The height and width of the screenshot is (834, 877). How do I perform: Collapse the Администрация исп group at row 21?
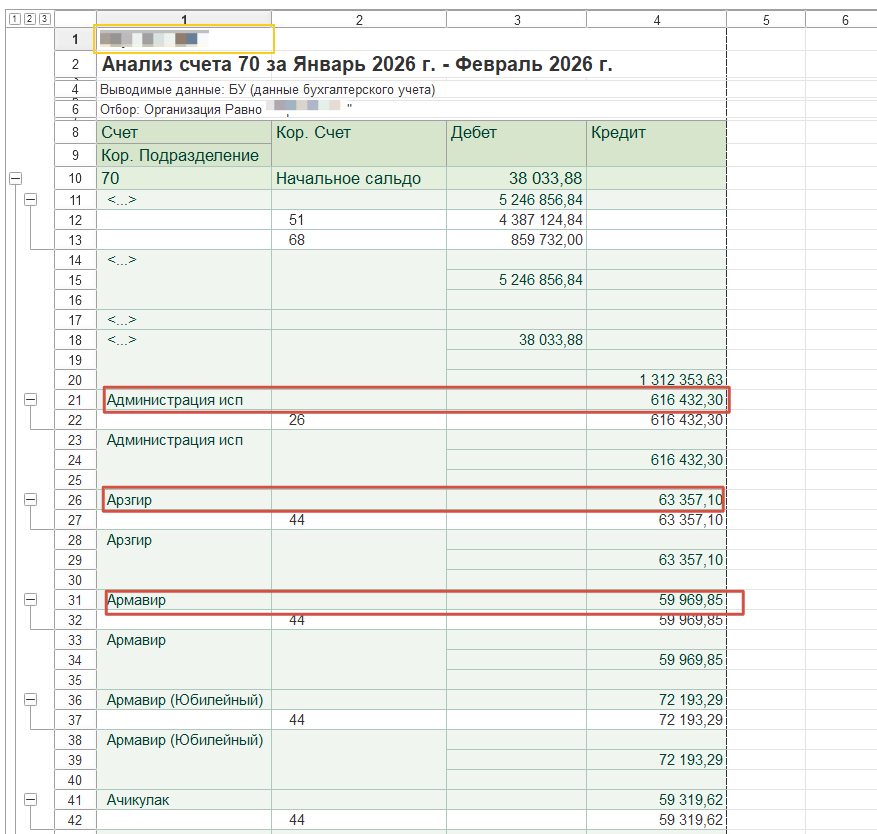[x=31, y=400]
